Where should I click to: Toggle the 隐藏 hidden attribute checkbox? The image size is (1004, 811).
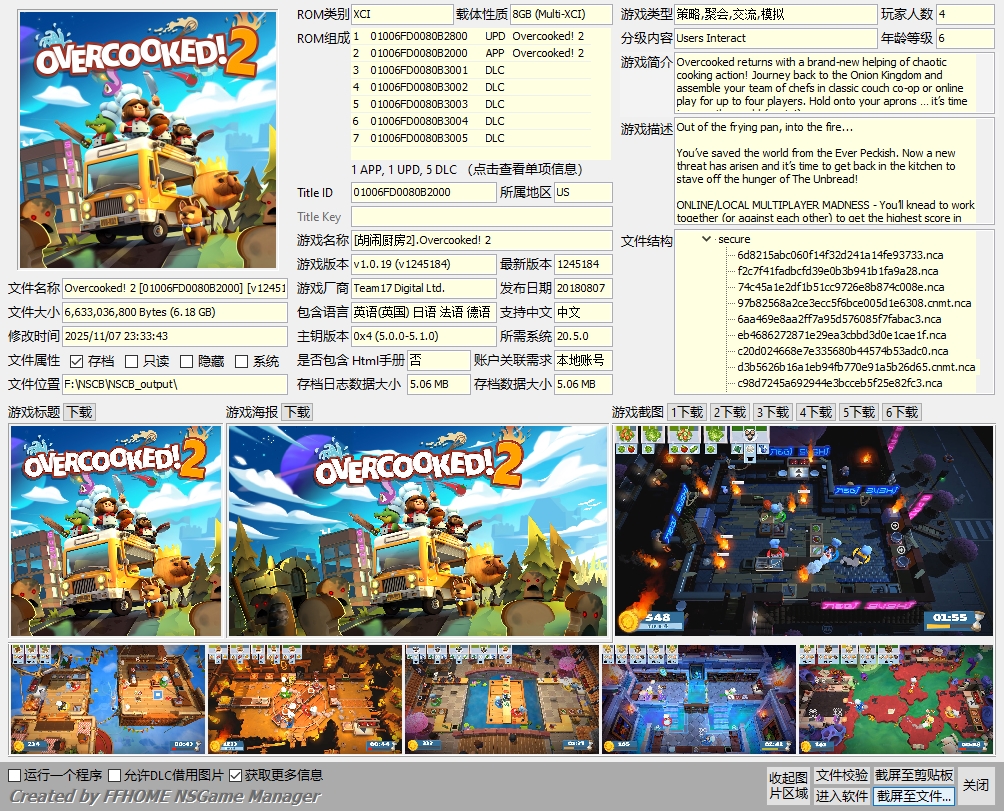pos(186,362)
